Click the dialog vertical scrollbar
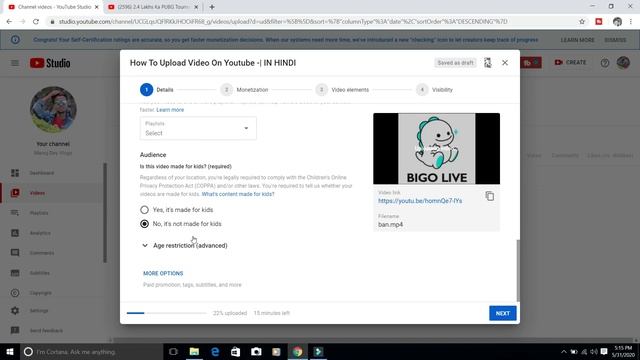640x360 pixels. [518, 270]
